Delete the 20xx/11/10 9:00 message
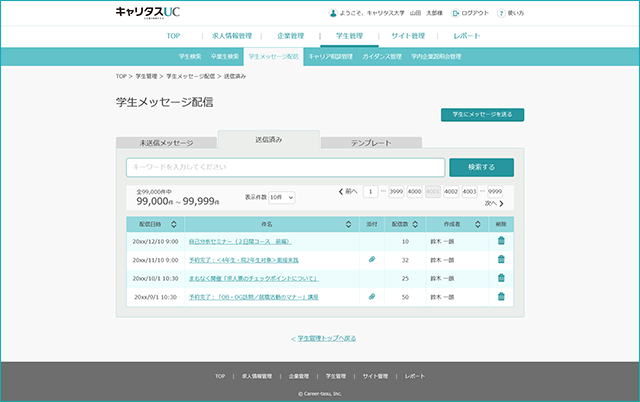Screen dimensions: 640x402 pos(501,259)
